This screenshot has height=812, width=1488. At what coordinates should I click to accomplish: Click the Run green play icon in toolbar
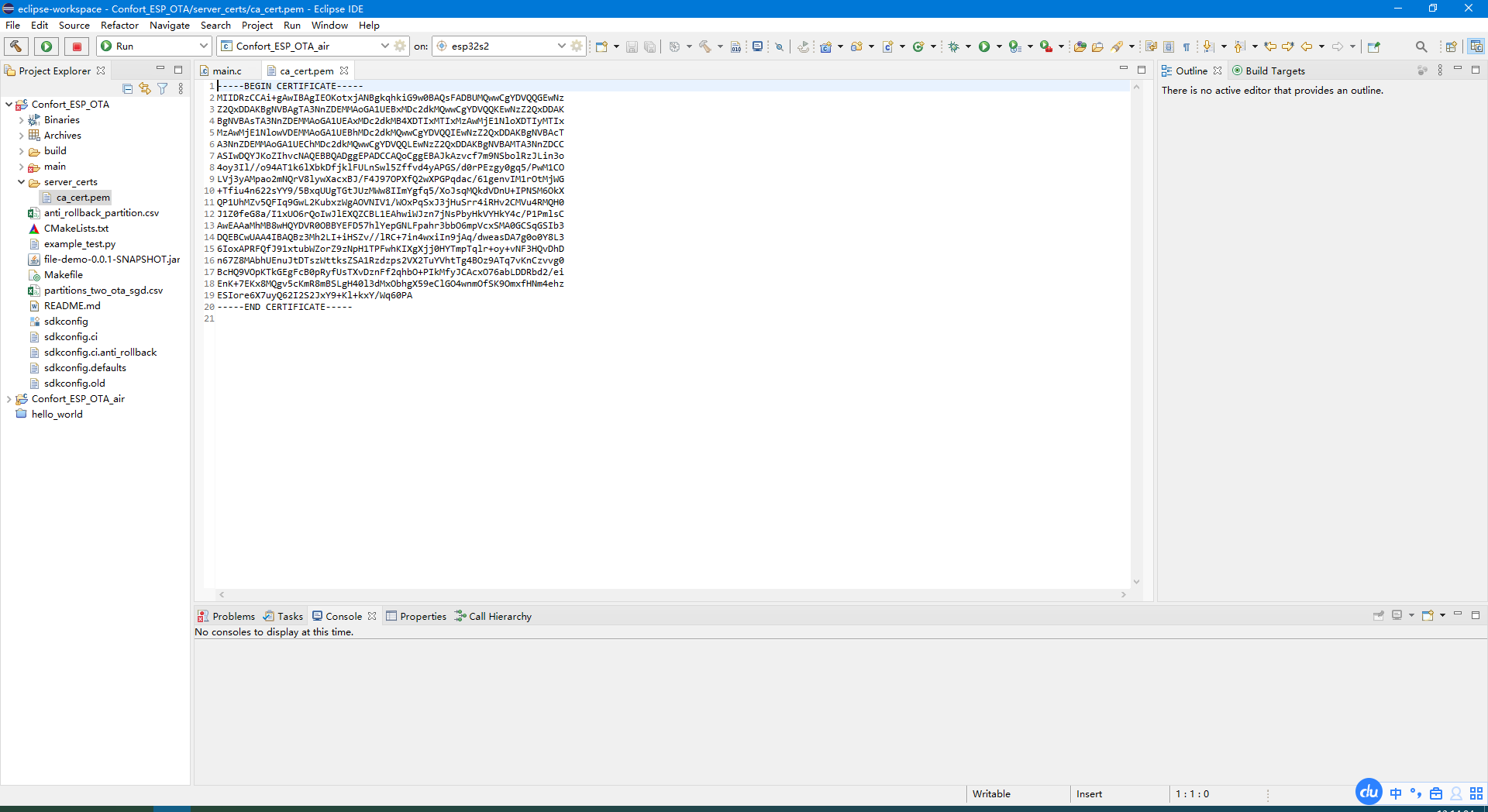pos(983,46)
